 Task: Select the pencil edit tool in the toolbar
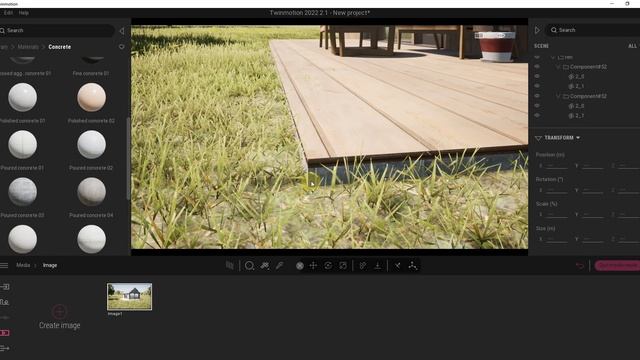(280, 265)
